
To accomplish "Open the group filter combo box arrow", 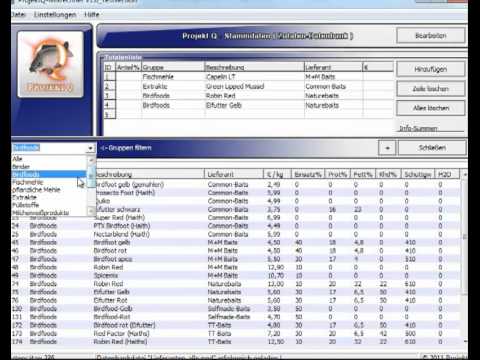I will [90, 148].
